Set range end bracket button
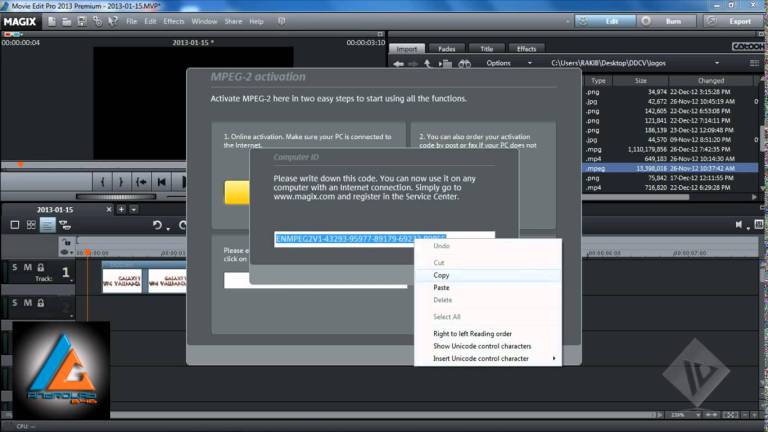Screen dimensions: 768x432 point(121,182)
